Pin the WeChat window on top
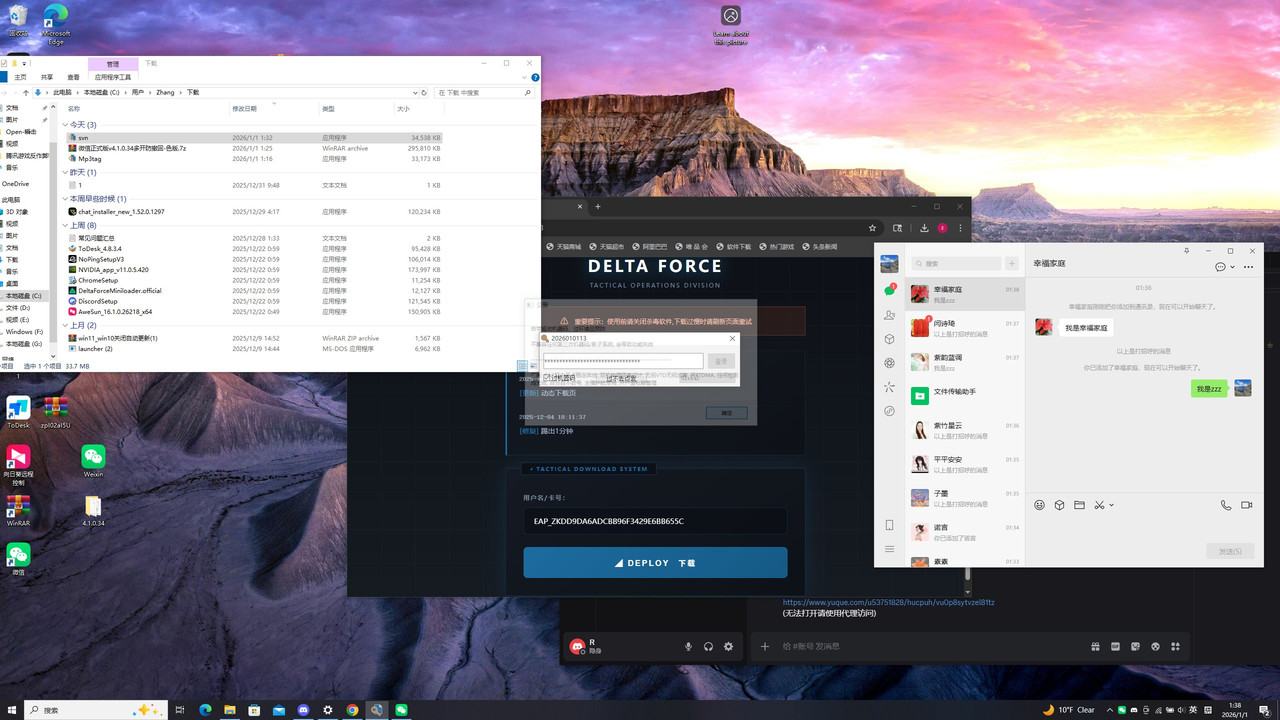This screenshot has height=720, width=1280. [1186, 251]
